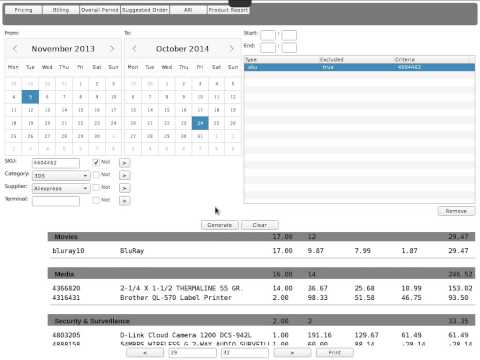Click the Start hour input box
Viewport: 480px width, 360px height.
tap(268, 35)
